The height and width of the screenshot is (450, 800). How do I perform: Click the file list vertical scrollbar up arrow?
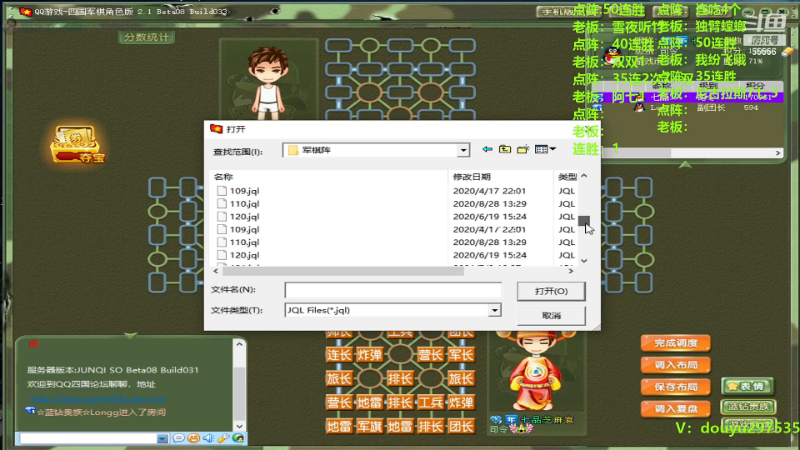584,176
